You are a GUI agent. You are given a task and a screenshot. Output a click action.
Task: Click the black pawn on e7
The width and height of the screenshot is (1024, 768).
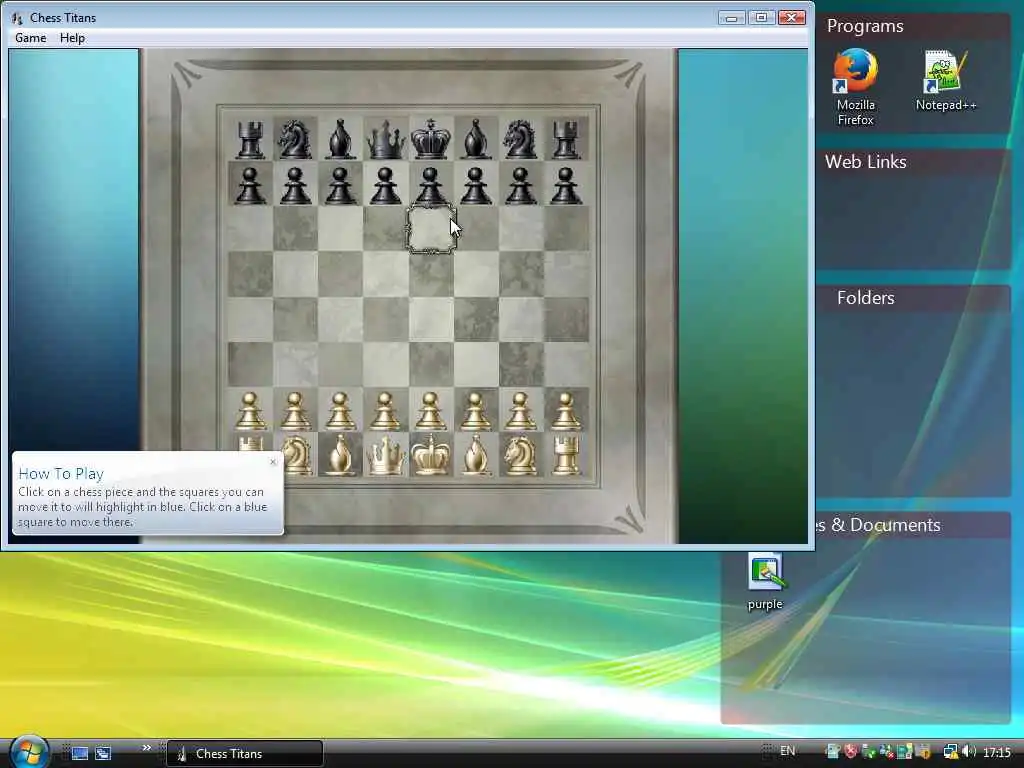pyautogui.click(x=430, y=185)
